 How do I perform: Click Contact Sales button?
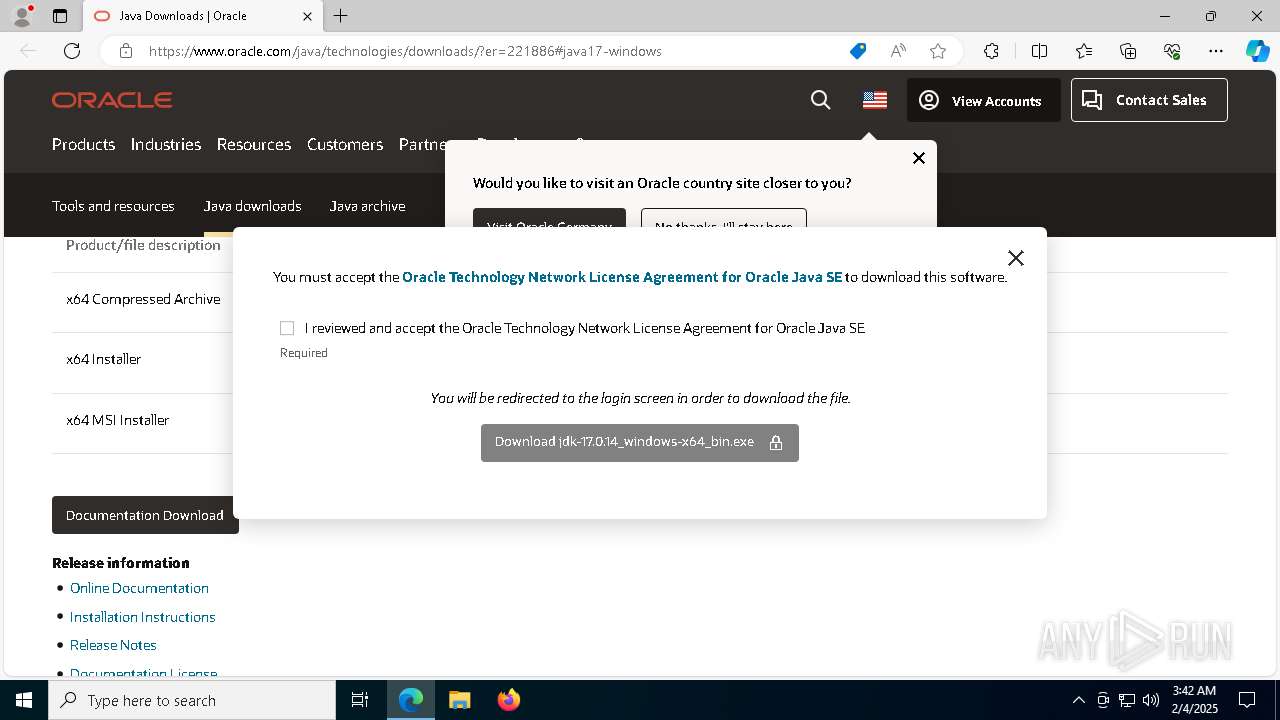[1149, 100]
